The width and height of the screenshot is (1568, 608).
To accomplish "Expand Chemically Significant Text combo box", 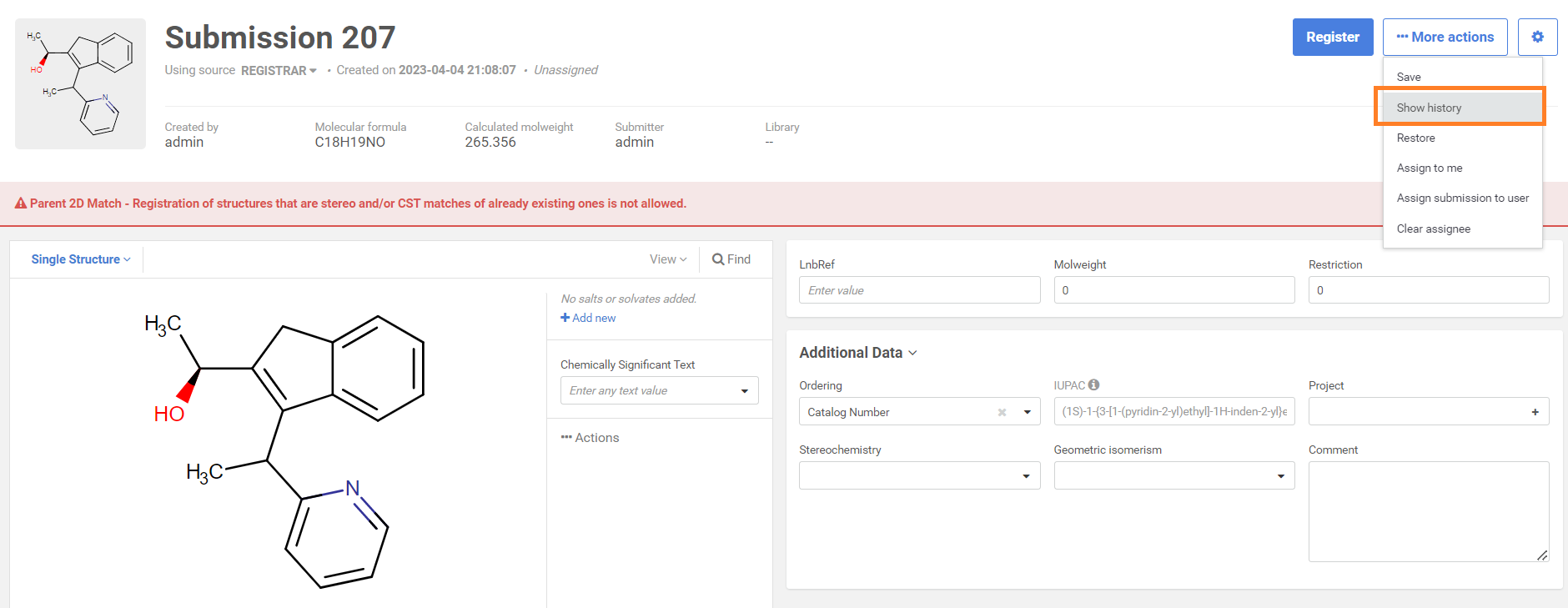I will (x=744, y=390).
